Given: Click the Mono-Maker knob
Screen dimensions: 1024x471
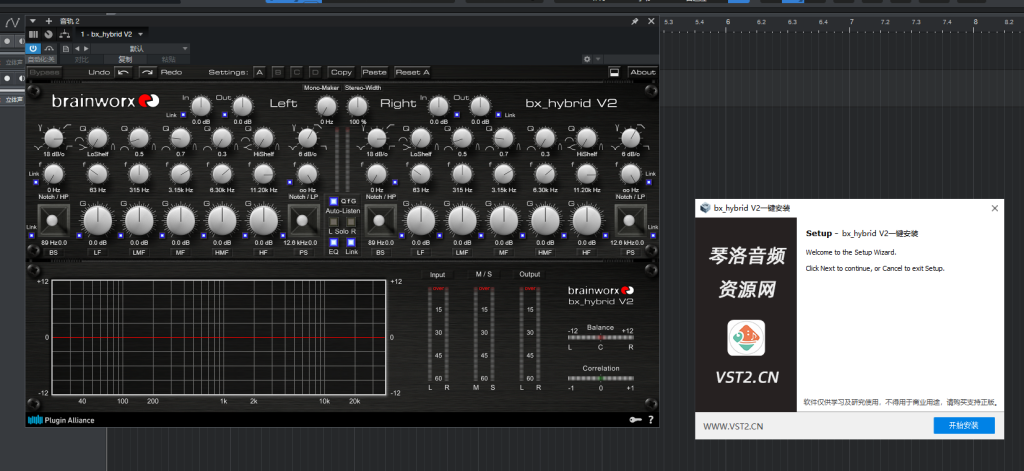Looking at the screenshot, I should pyautogui.click(x=327, y=106).
